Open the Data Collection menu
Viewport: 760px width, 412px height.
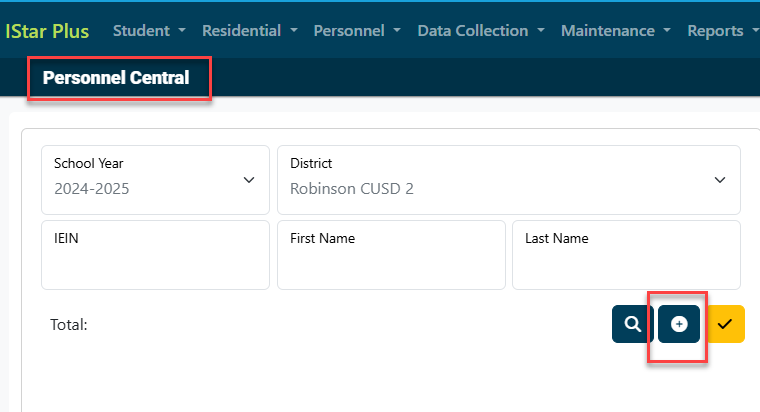click(481, 31)
